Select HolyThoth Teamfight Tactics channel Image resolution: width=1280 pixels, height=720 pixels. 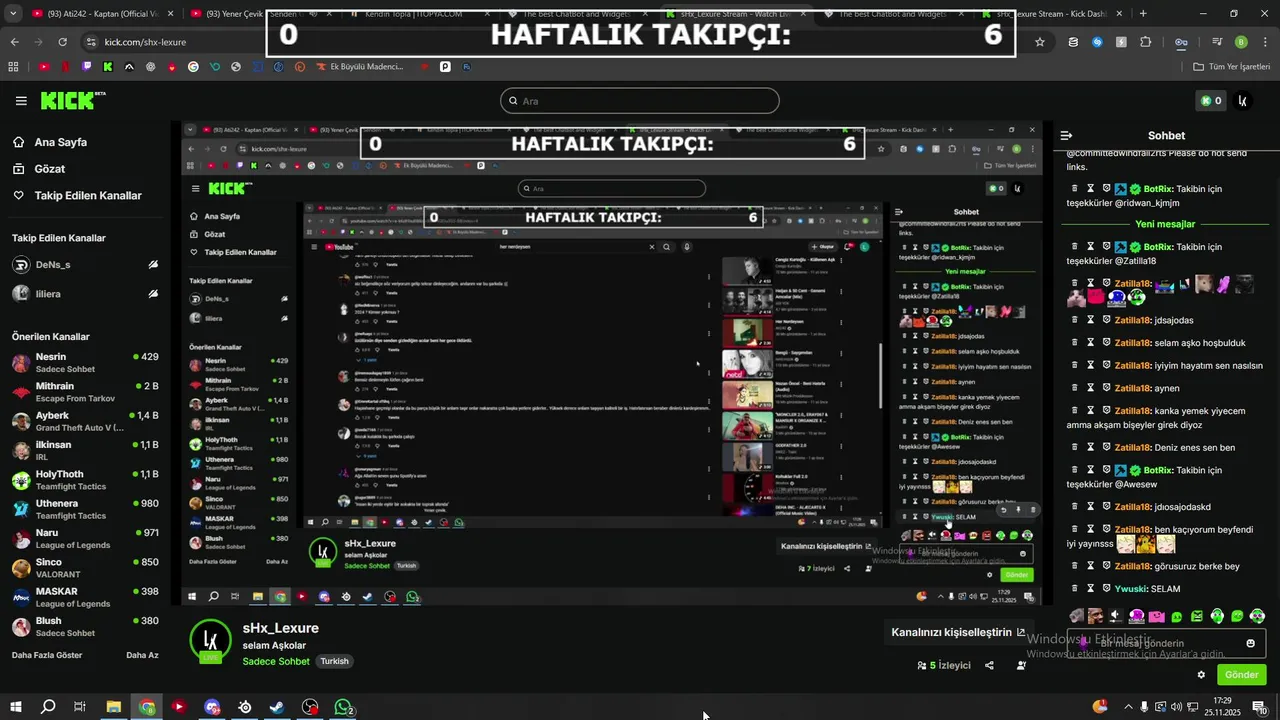(x=85, y=480)
